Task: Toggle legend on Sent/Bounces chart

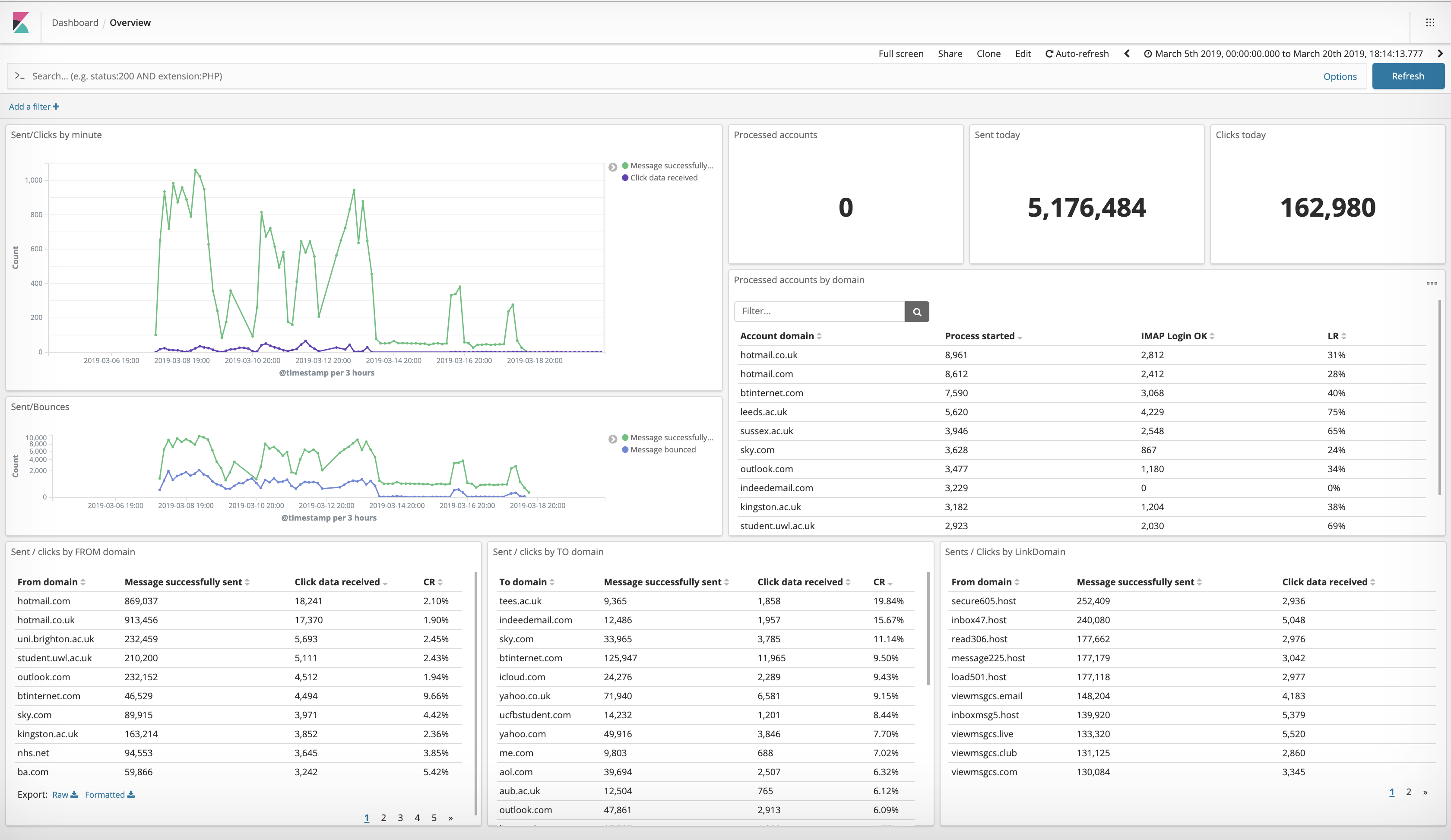Action: (x=613, y=439)
